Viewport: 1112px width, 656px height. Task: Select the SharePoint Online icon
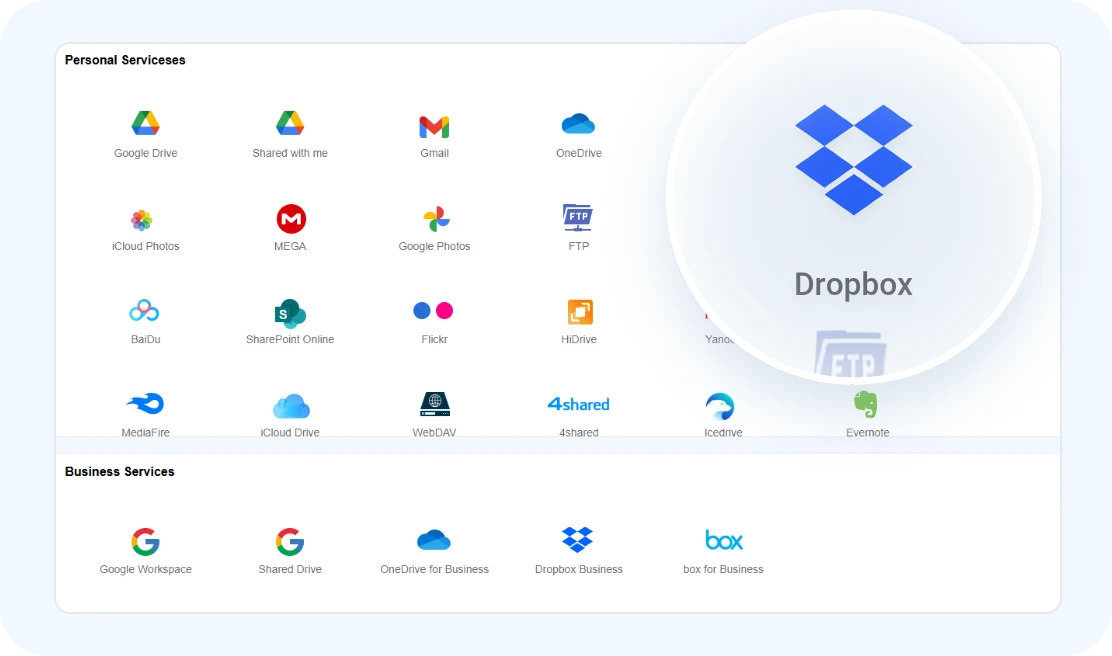click(x=290, y=313)
